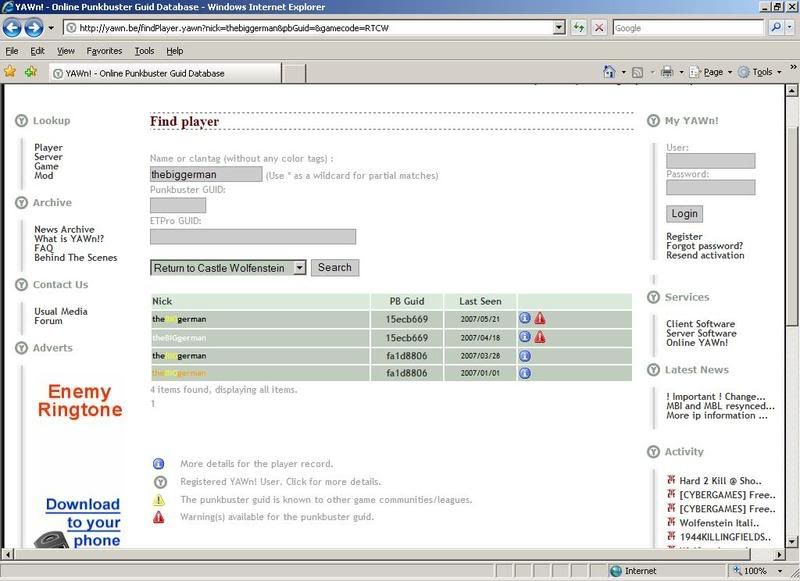Click the Password input field

[711, 187]
